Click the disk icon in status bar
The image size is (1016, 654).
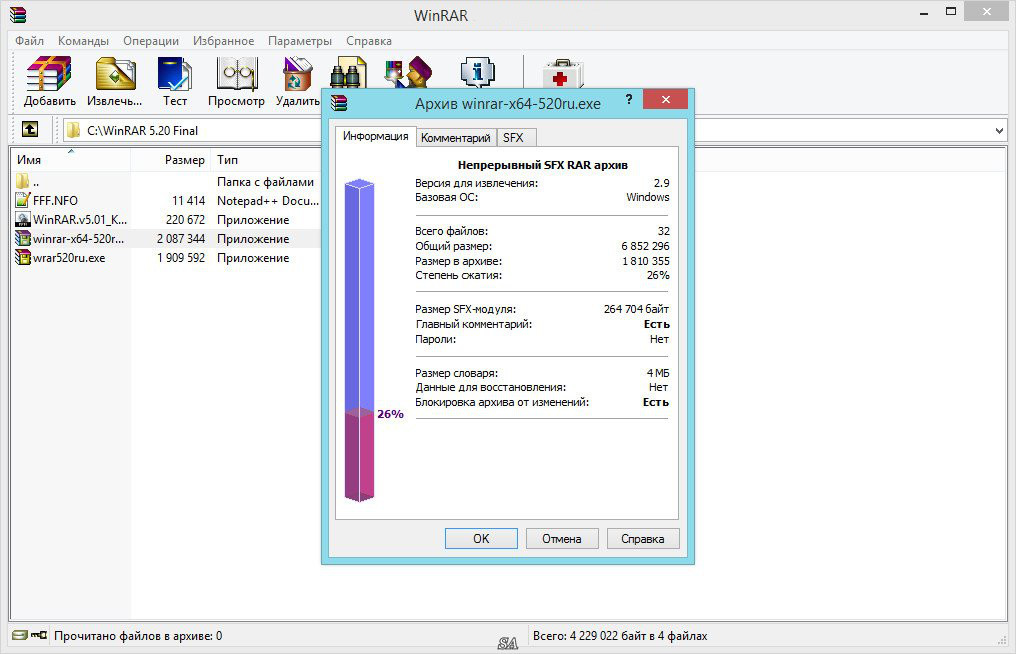click(x=19, y=635)
